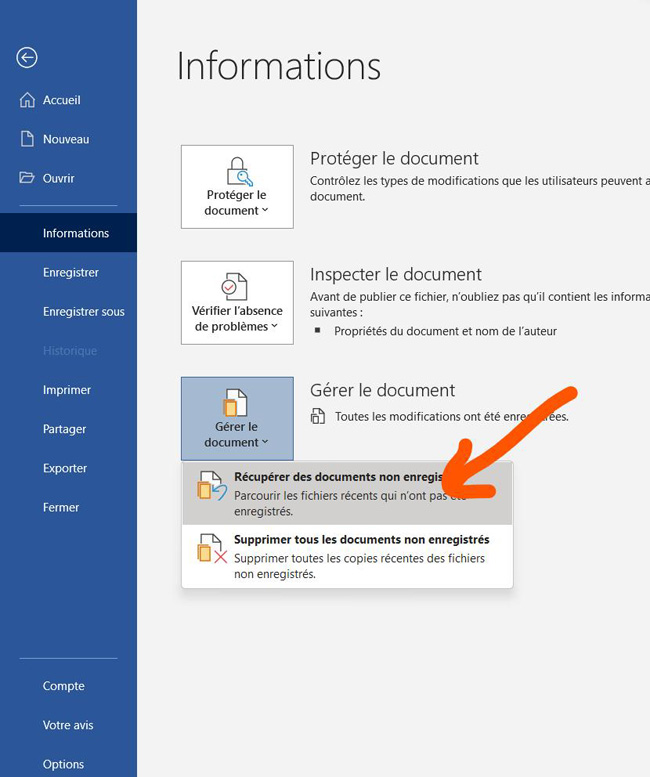
Task: Go to Accueil in the sidebar
Action: coord(68,100)
